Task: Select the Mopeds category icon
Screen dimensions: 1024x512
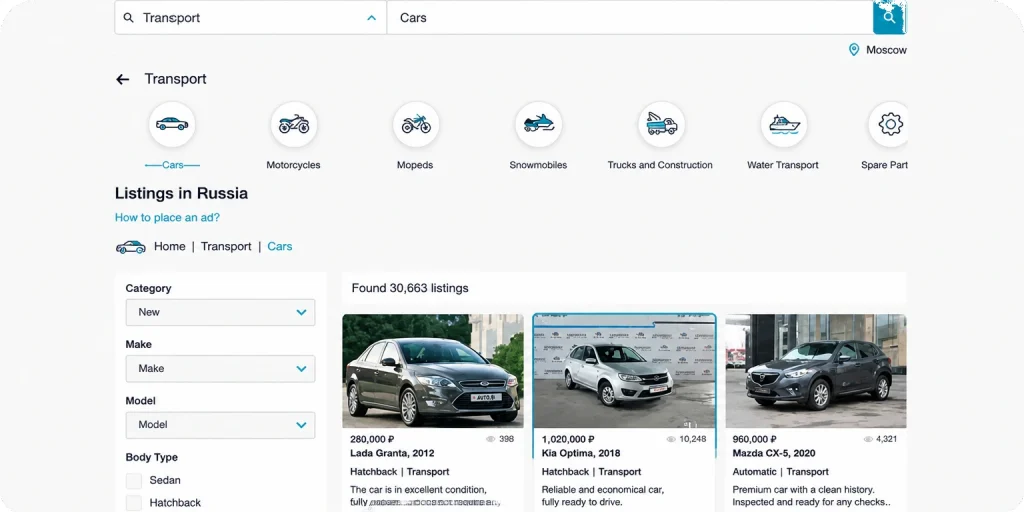Action: pos(416,124)
